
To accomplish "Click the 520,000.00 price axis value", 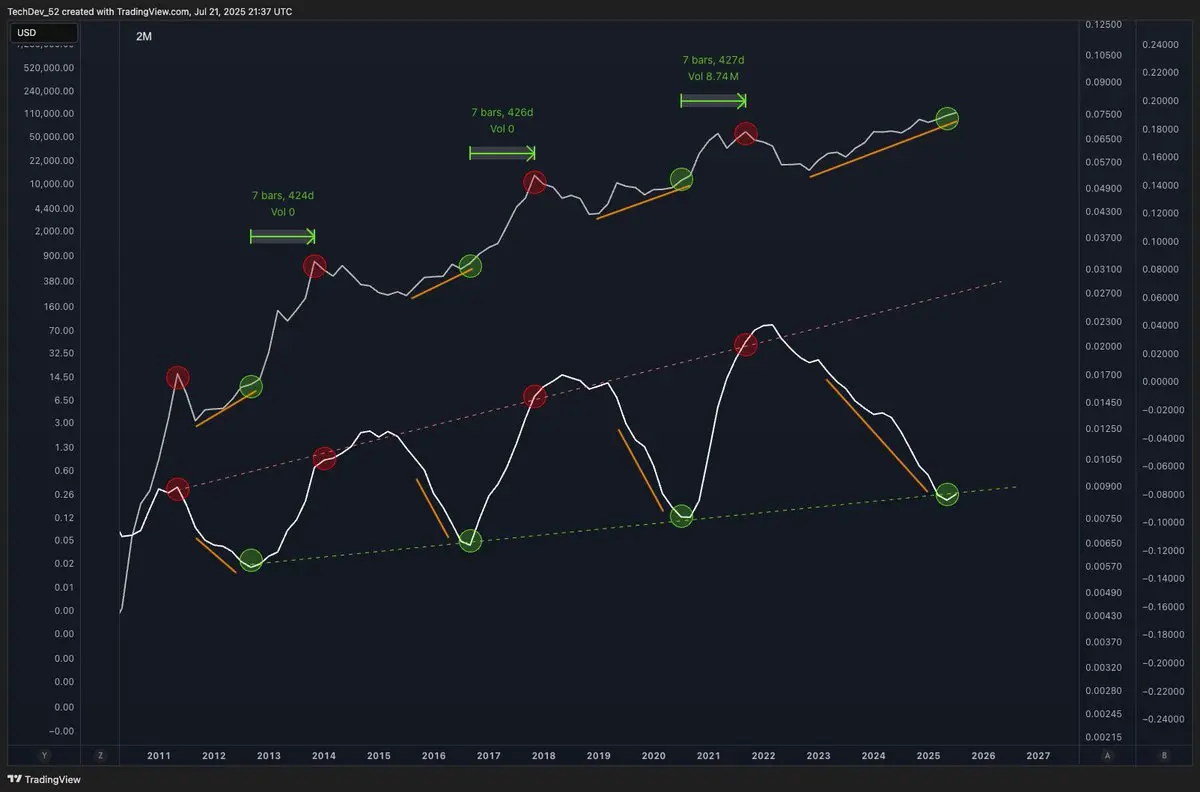I will tap(48, 68).
